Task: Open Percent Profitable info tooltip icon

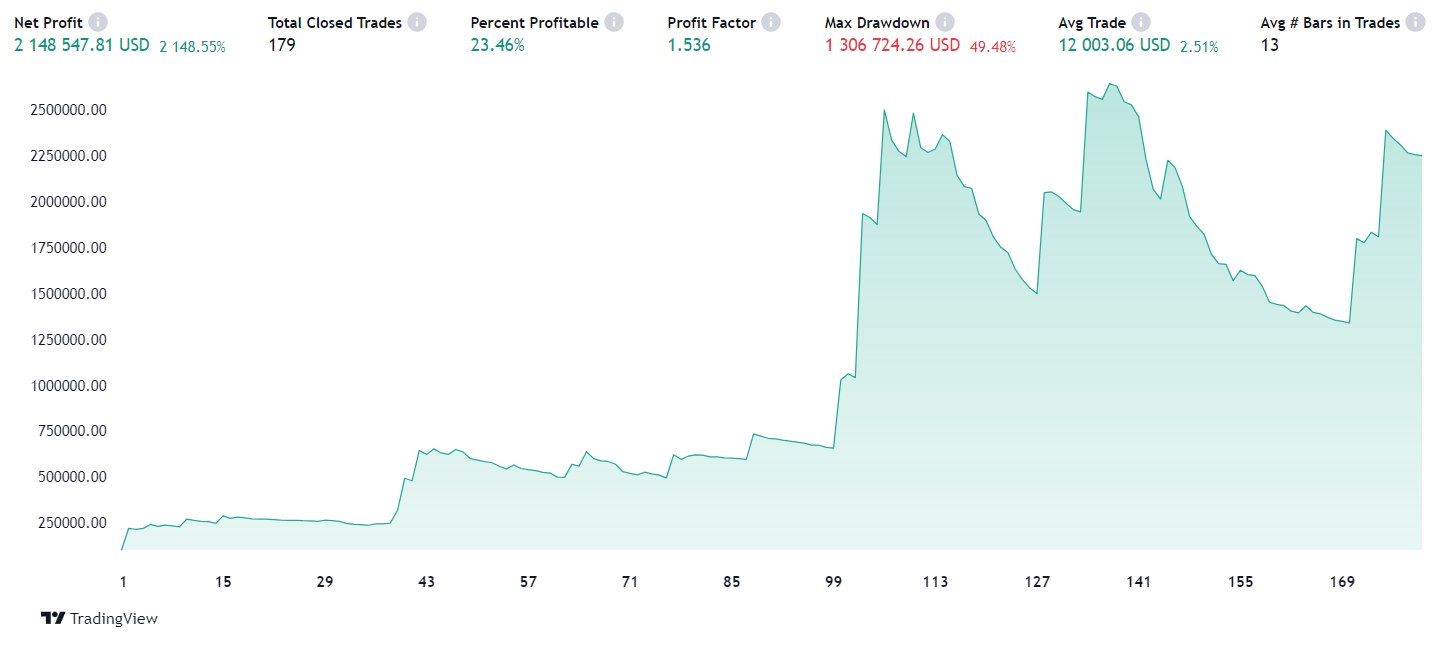Action: point(614,22)
